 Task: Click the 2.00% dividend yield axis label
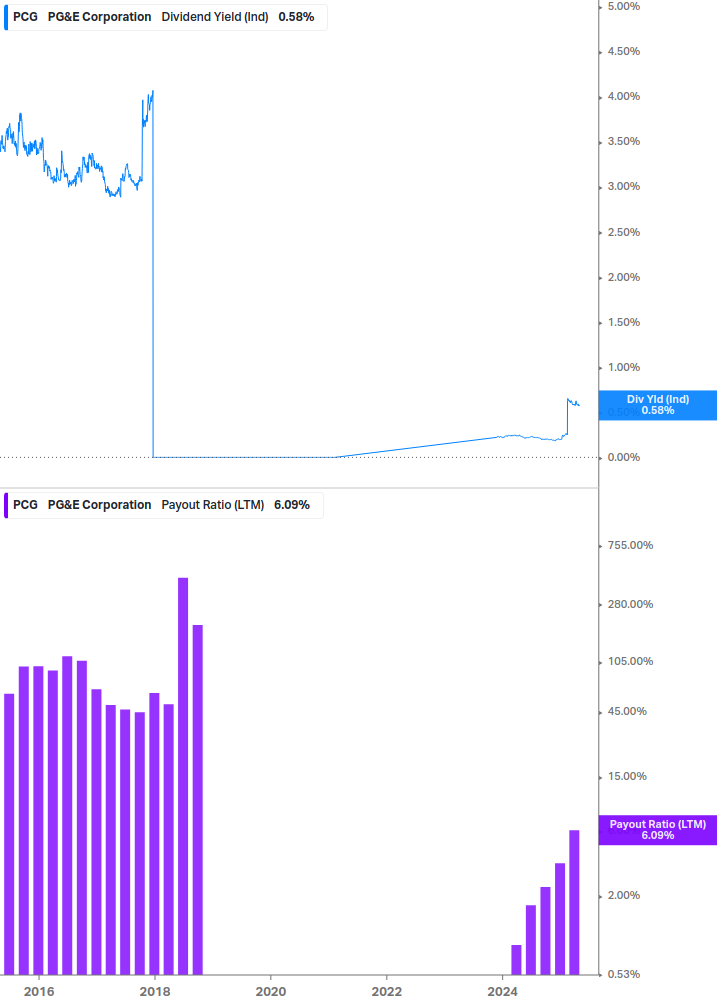pyautogui.click(x=623, y=277)
